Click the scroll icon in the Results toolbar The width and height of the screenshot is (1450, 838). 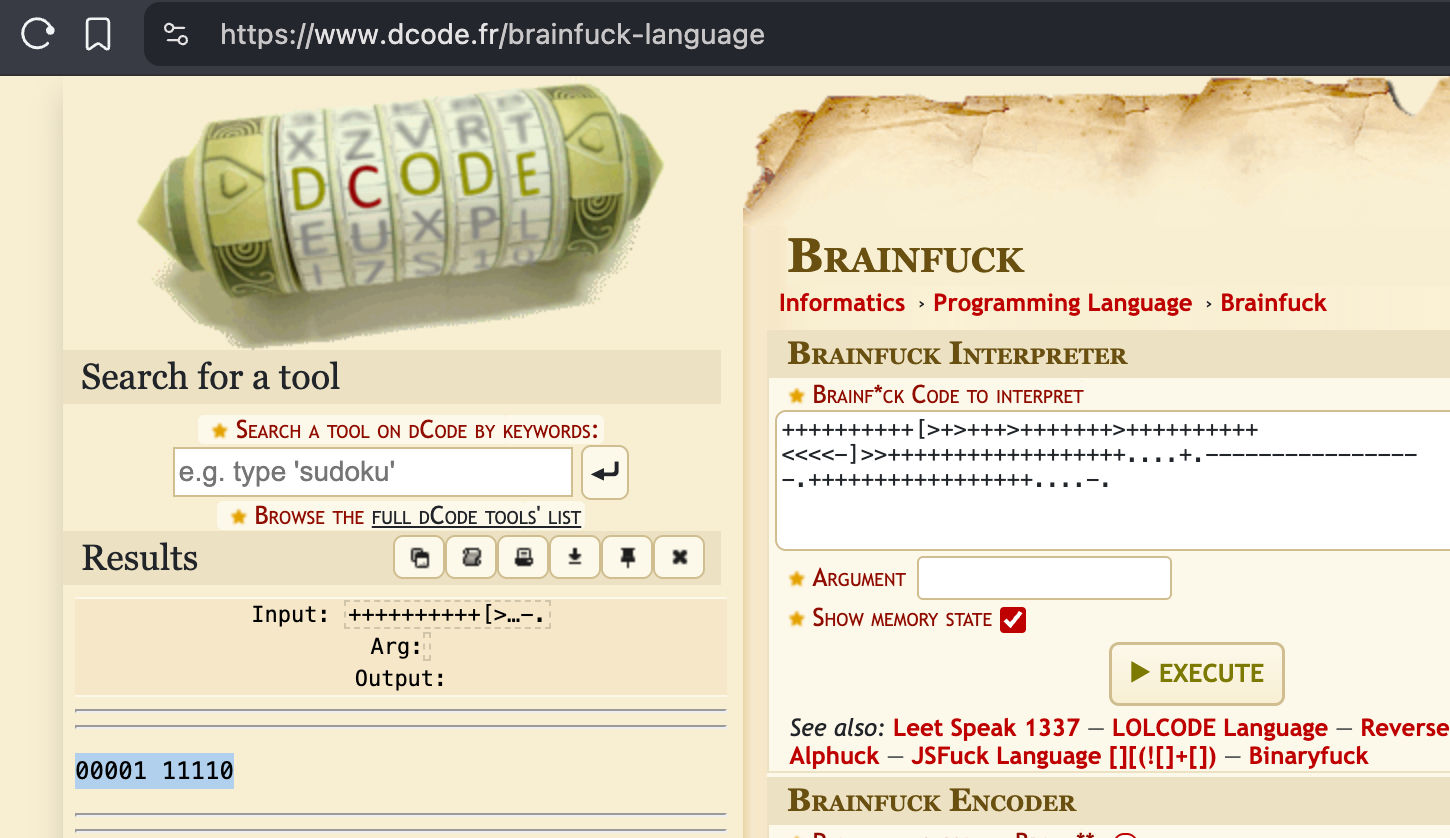(x=471, y=557)
